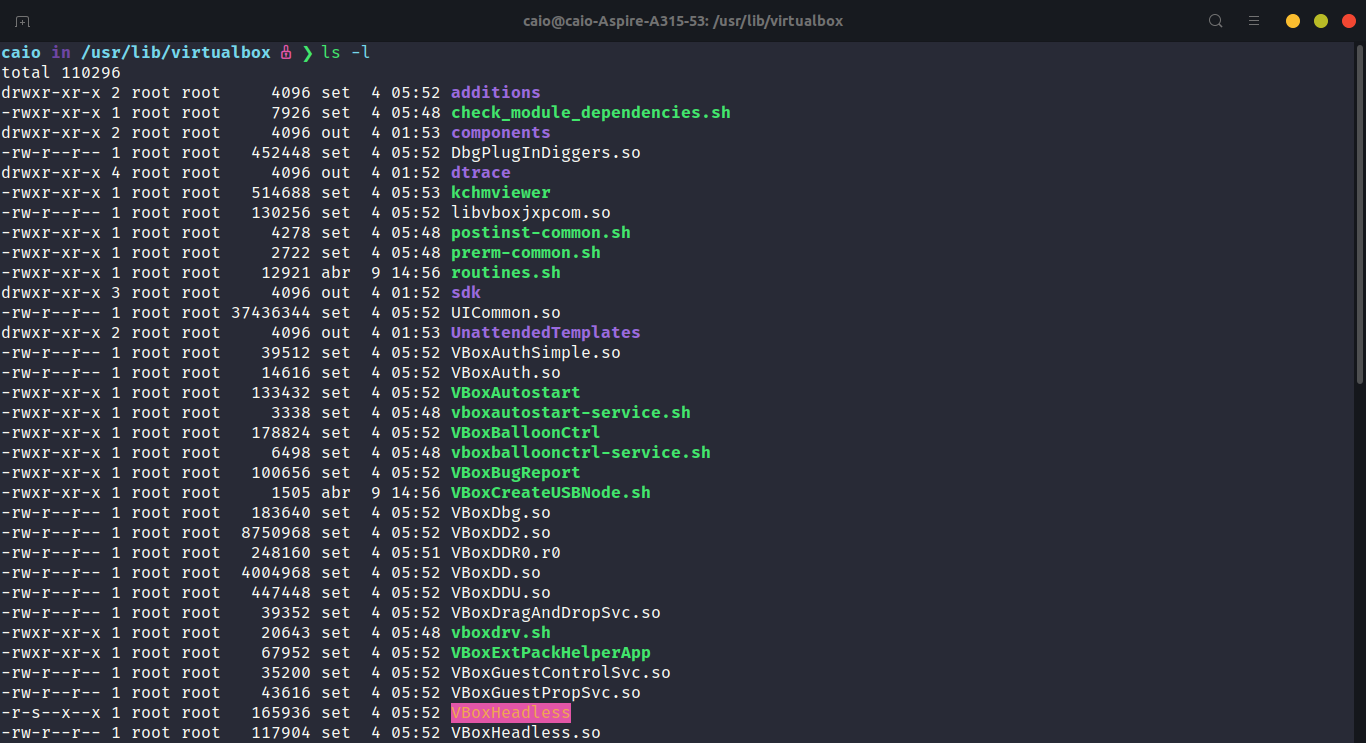
Task: Click the '/usr/lib/virtualbox' path in the prompt
Action: pos(176,52)
